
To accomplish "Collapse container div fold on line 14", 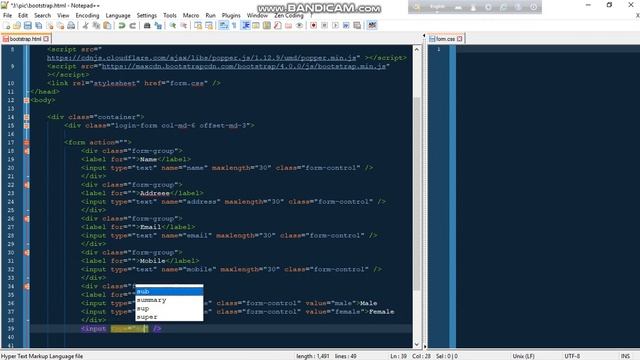I will click(27, 117).
